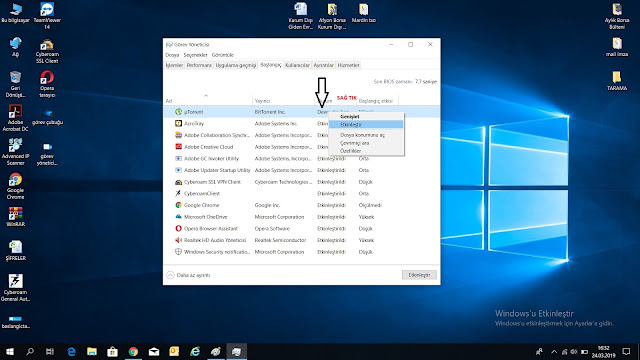Open File Explorer from the taskbar

coord(92,351)
